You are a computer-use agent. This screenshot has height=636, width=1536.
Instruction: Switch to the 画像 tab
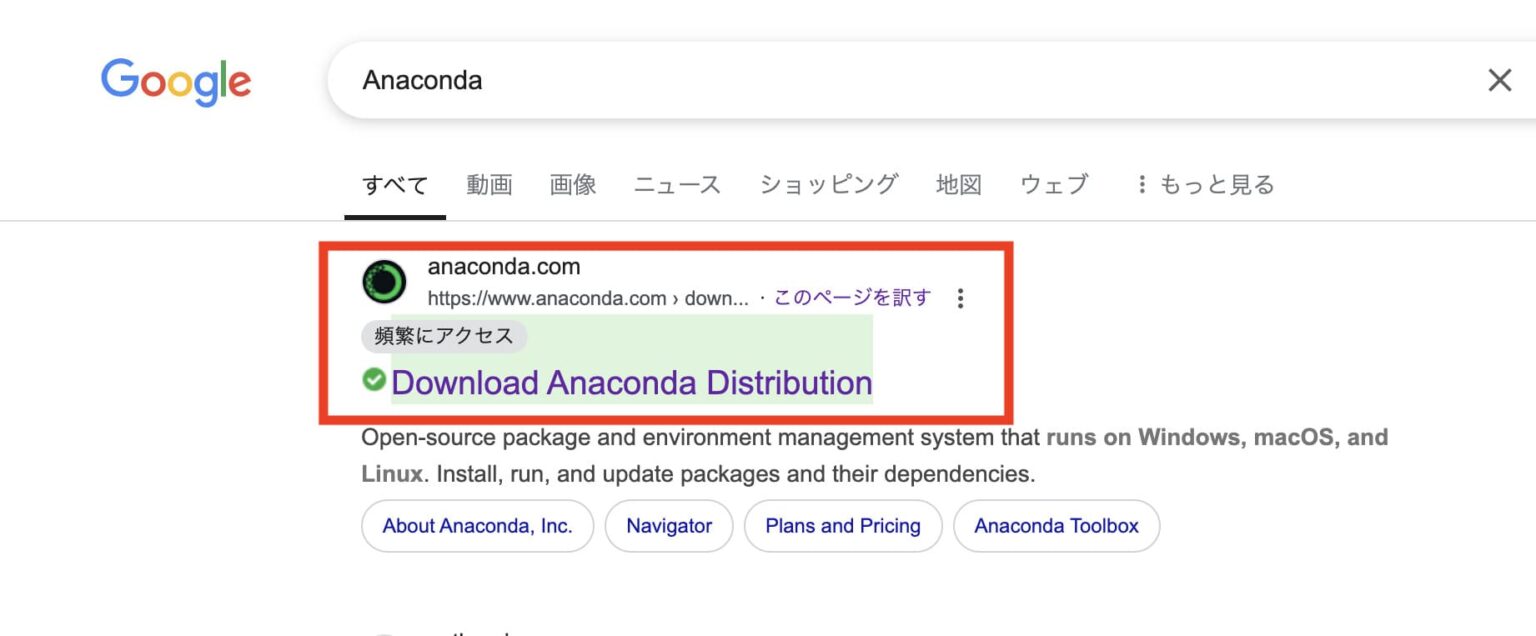tap(573, 184)
